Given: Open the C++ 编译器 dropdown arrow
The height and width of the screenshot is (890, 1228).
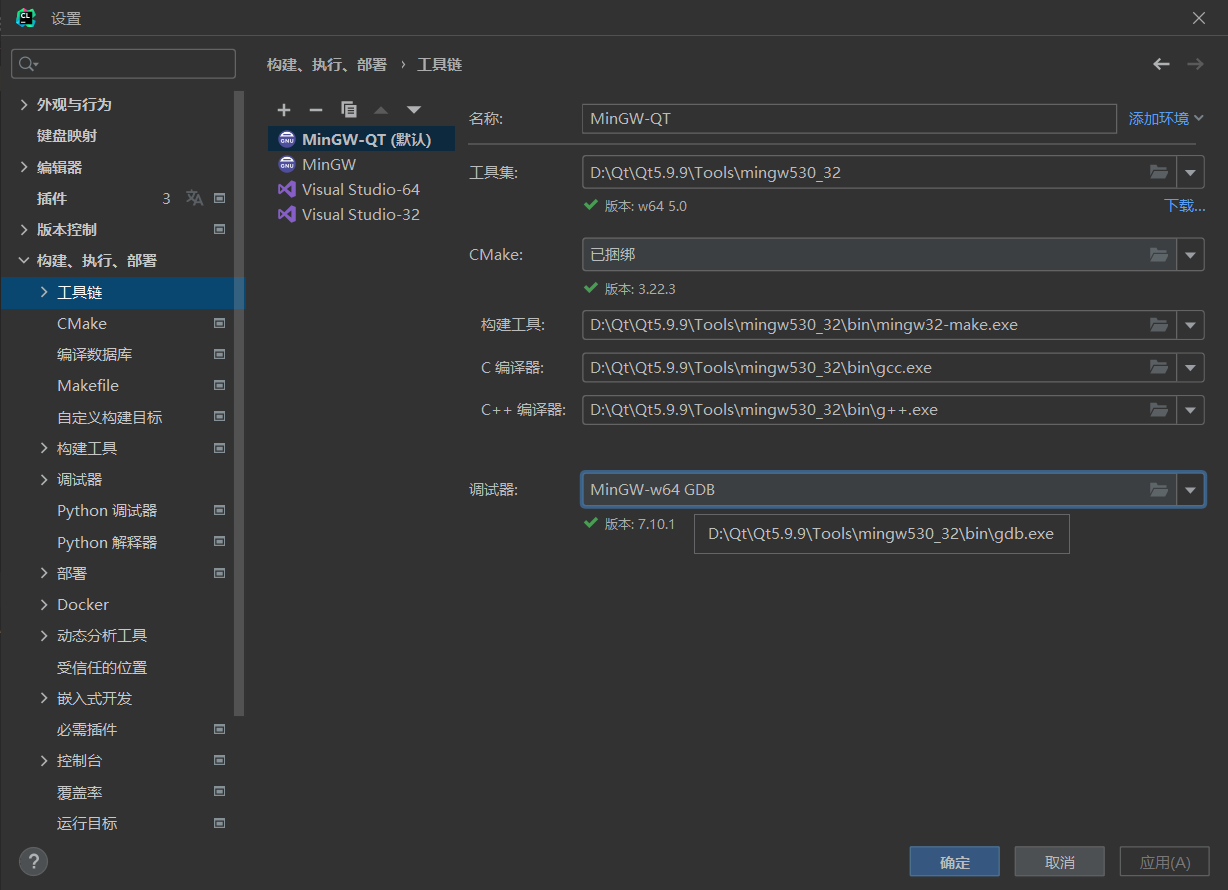Looking at the screenshot, I should [1190, 409].
